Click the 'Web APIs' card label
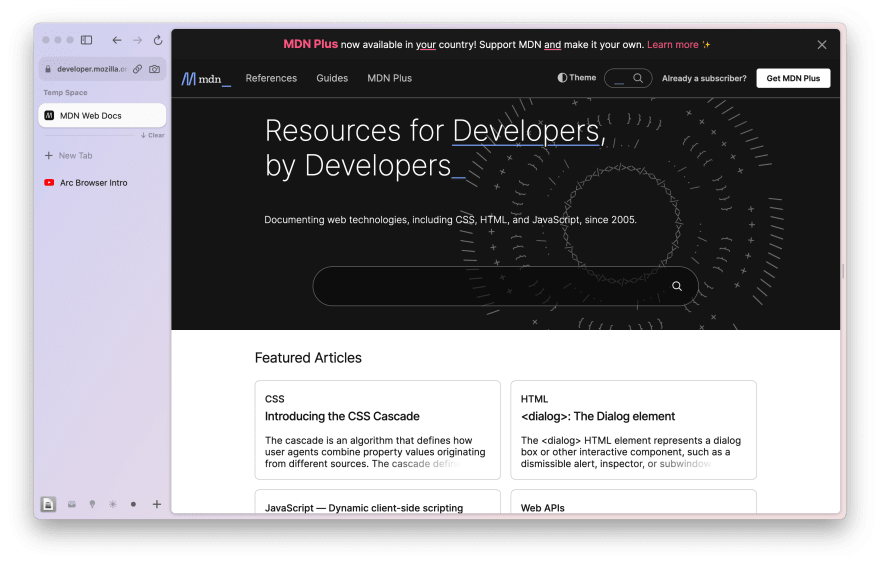Screen dimensions: 880x564 (x=543, y=508)
